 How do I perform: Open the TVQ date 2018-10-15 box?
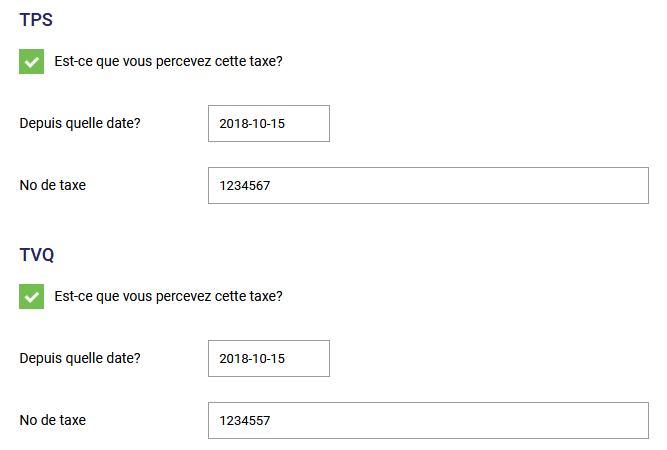coord(268,359)
